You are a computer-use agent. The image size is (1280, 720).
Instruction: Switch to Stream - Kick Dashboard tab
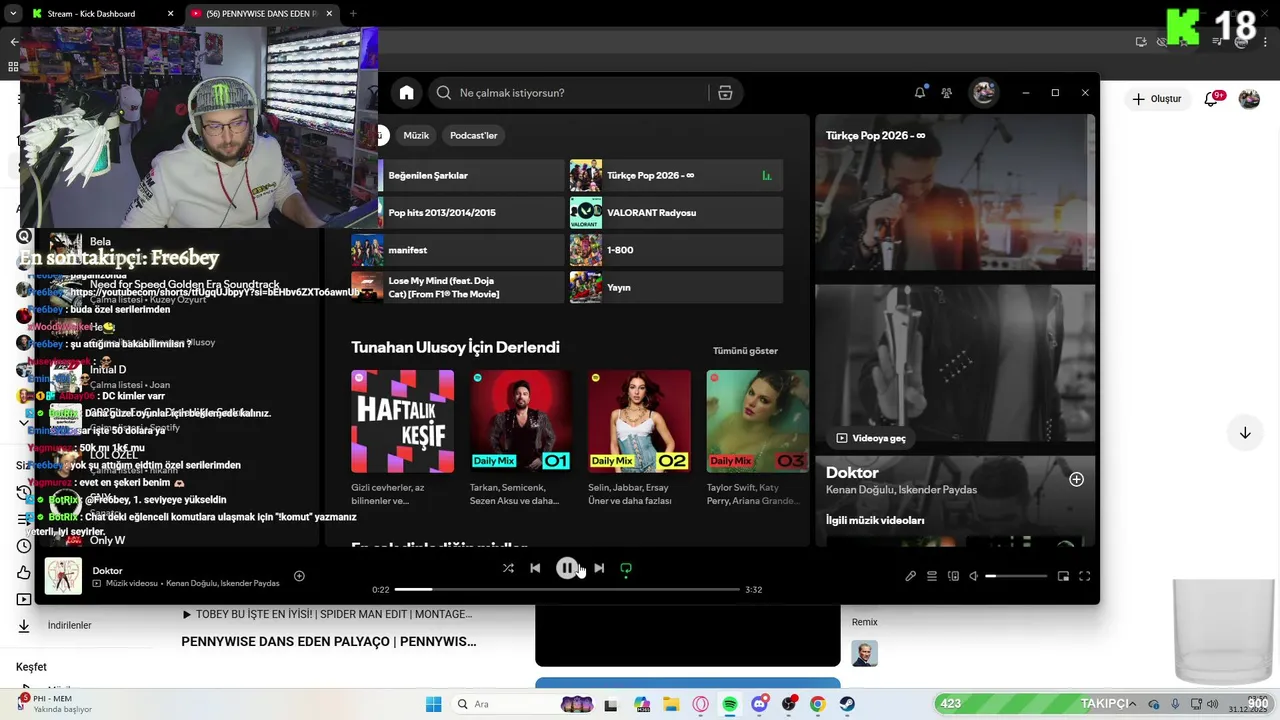102,14
